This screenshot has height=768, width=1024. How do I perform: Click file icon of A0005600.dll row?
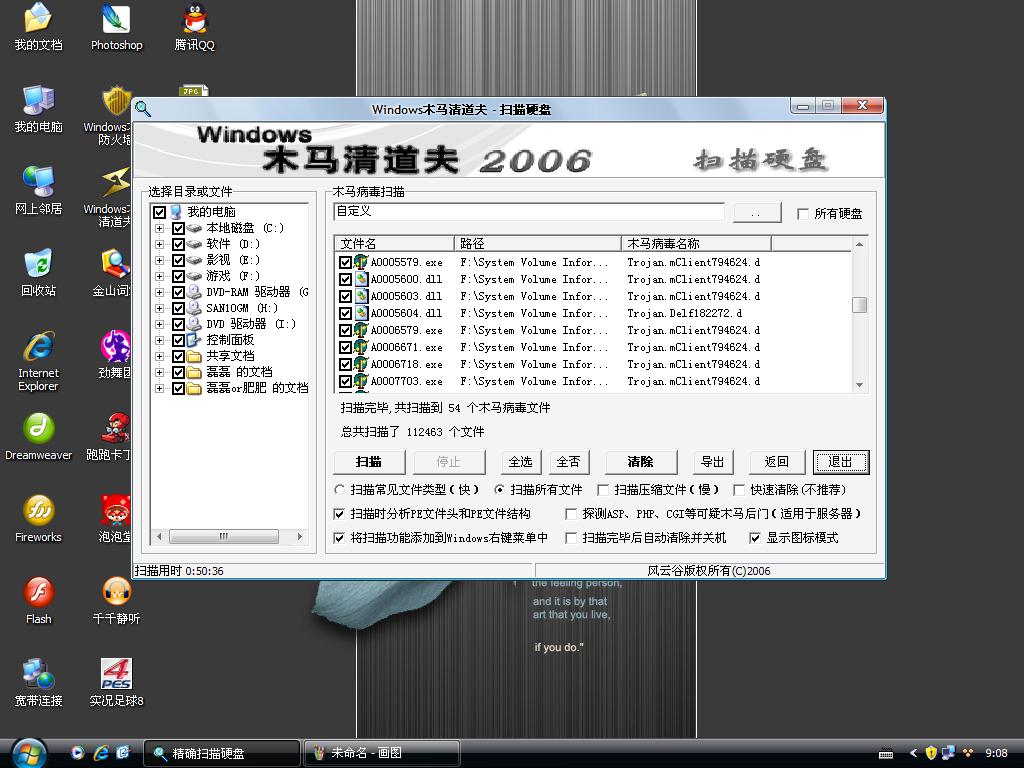click(x=361, y=279)
